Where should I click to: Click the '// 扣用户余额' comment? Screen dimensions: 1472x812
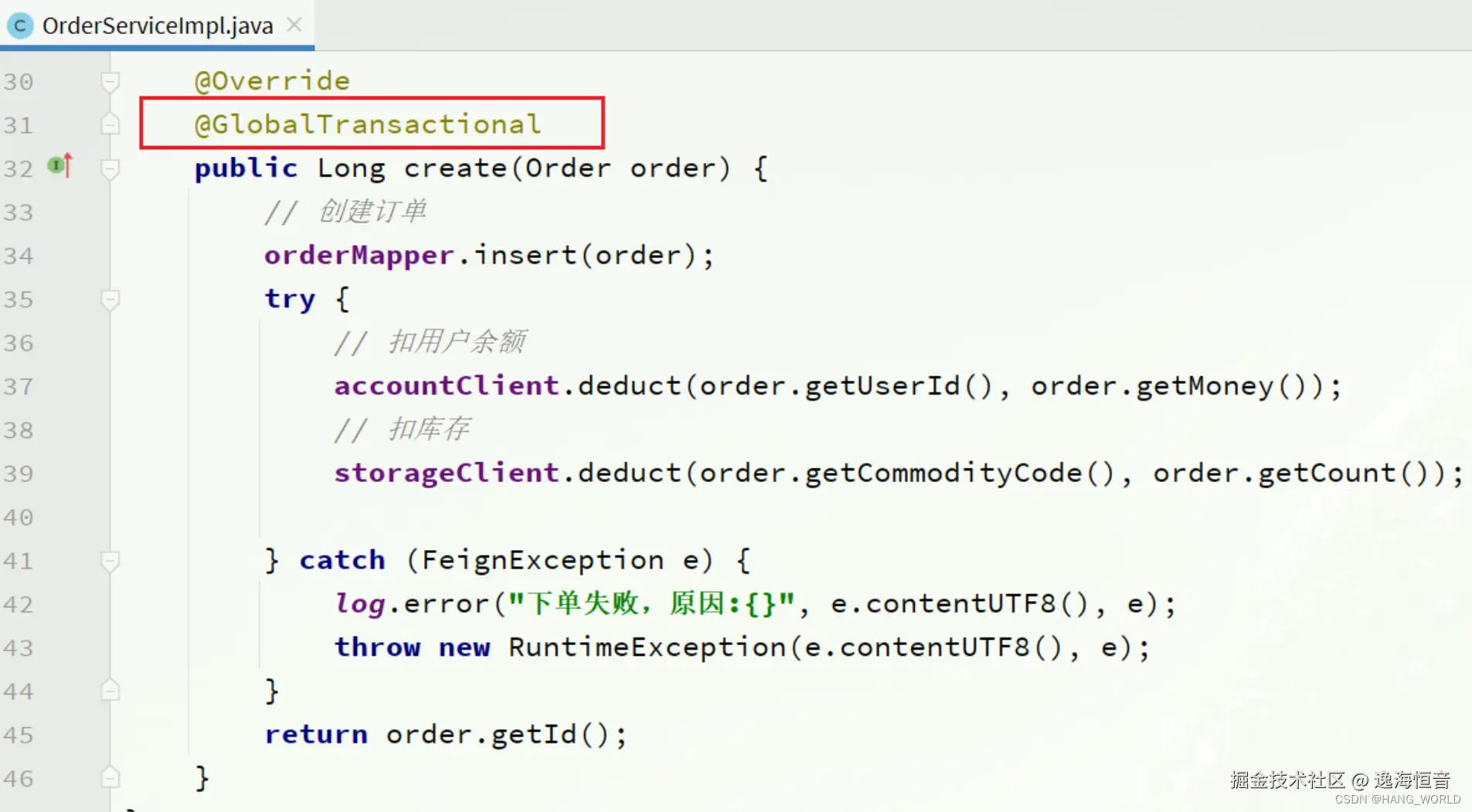[x=430, y=341]
